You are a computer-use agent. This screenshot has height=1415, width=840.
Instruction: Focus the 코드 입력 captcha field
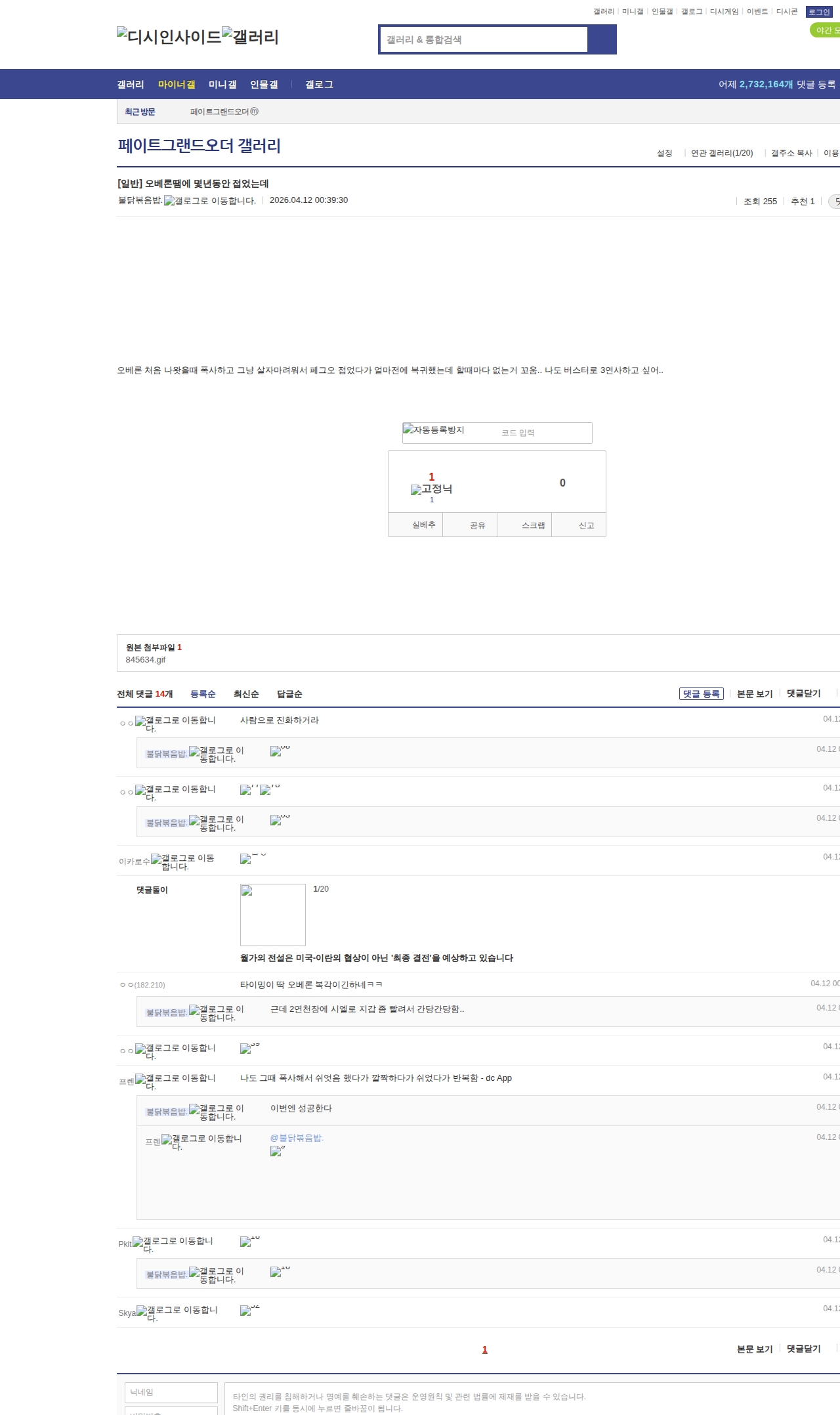[543, 433]
